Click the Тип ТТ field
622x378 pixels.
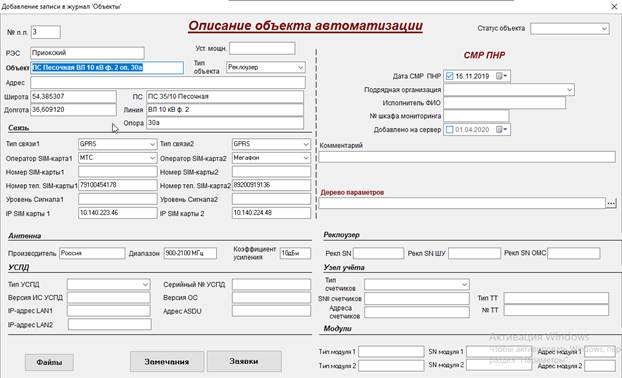[x=556, y=298]
